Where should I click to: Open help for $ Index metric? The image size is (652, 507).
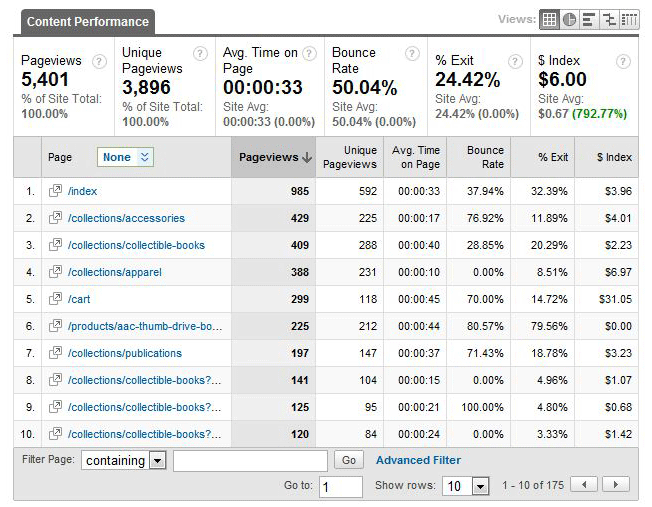tap(623, 62)
